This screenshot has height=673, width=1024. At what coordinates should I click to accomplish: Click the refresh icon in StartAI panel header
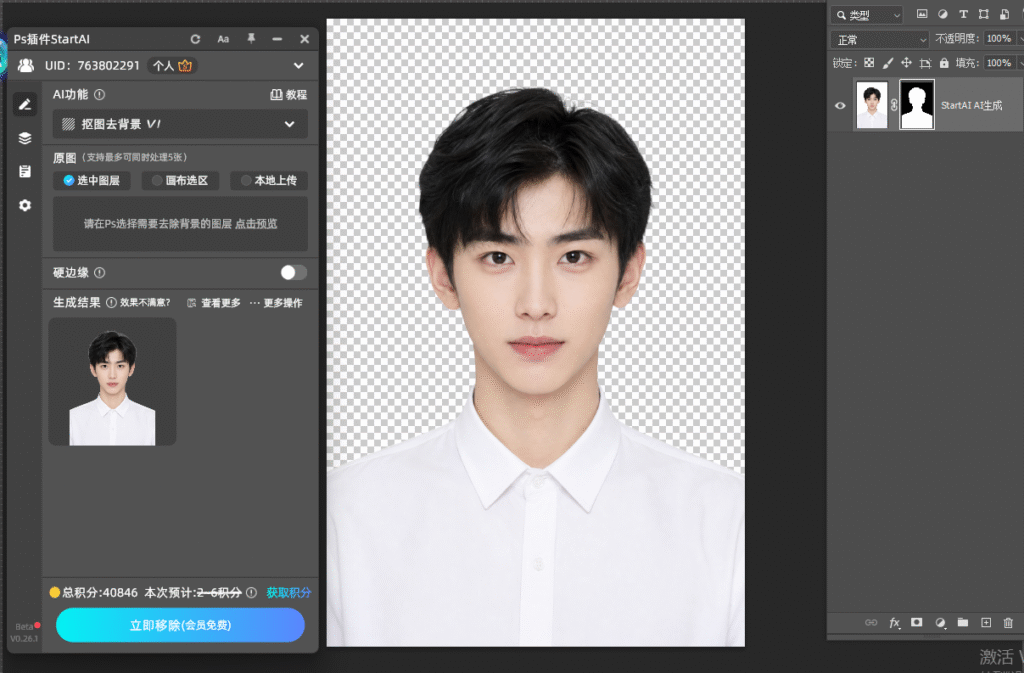[195, 39]
